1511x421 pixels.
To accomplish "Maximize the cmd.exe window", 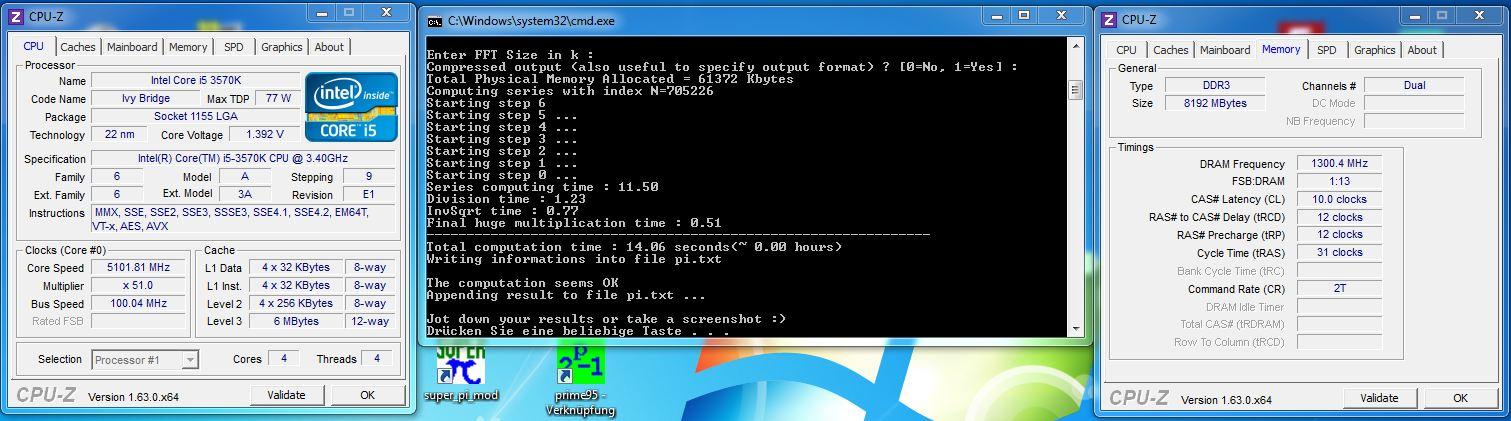I will click(x=1024, y=16).
